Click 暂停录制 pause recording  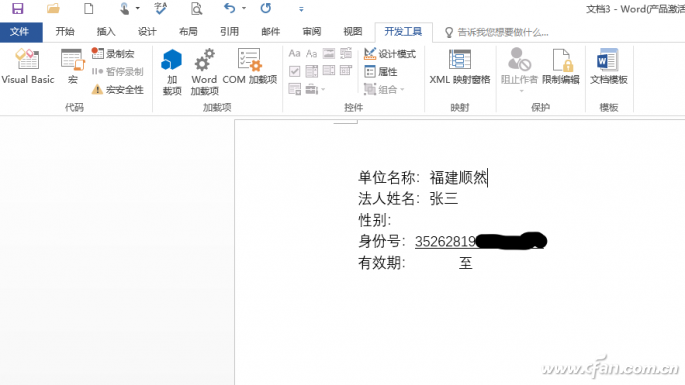tap(118, 72)
